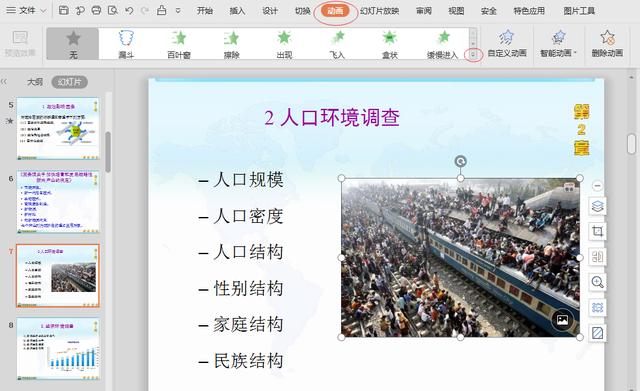The image size is (640, 391).
Task: Click the image replace icon on picture
Action: pos(562,320)
